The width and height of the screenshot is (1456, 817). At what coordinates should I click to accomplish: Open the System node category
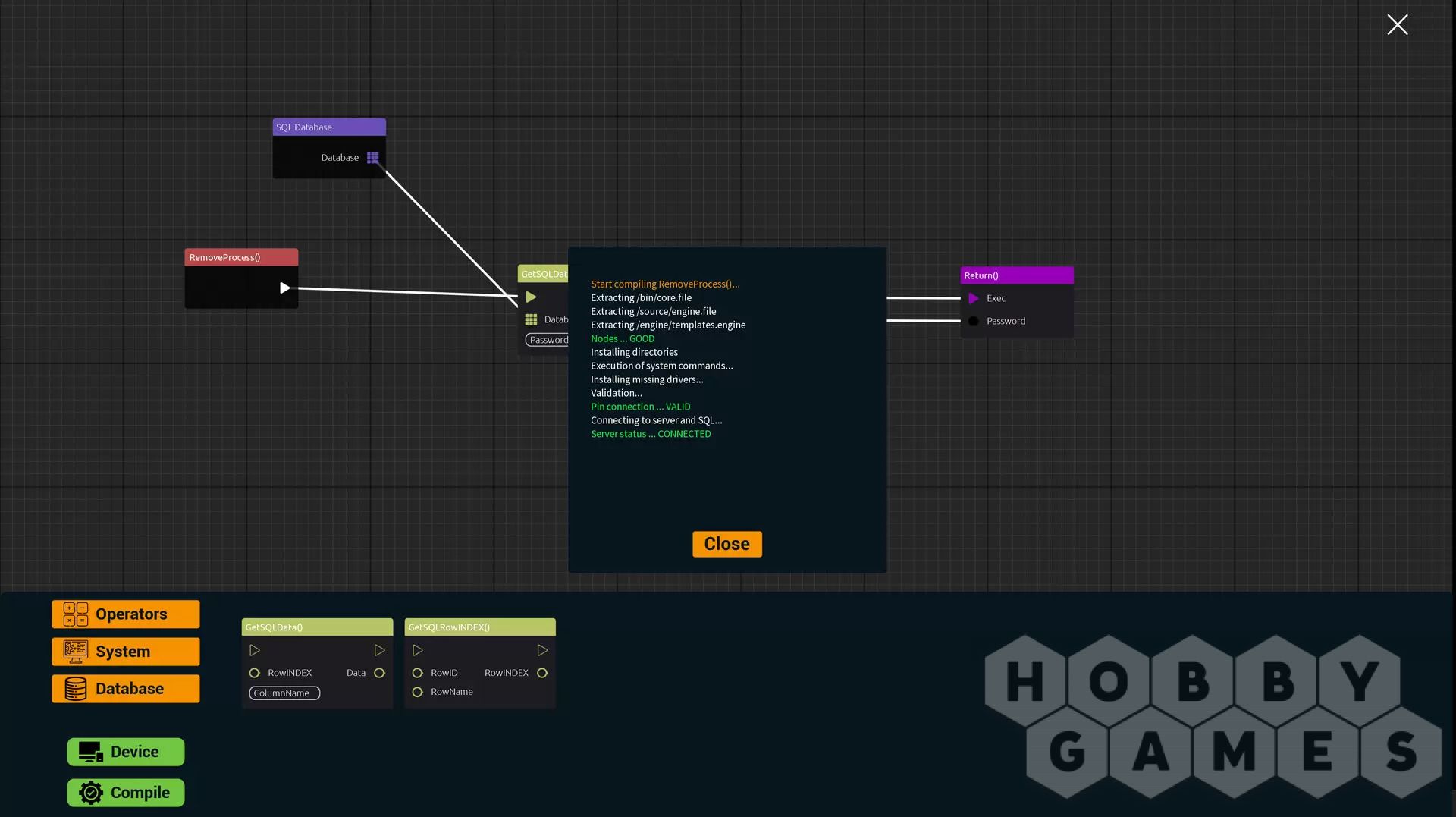coord(126,651)
